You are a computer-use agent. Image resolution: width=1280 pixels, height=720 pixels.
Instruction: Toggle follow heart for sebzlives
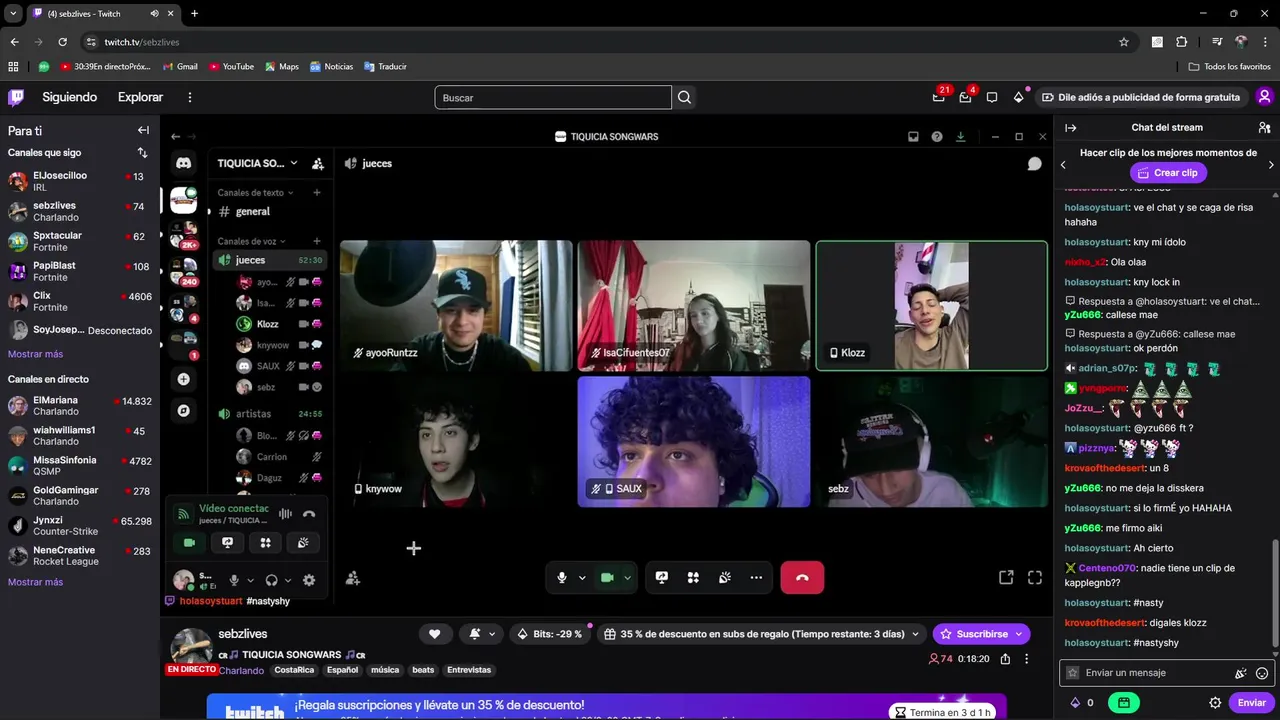pos(434,634)
